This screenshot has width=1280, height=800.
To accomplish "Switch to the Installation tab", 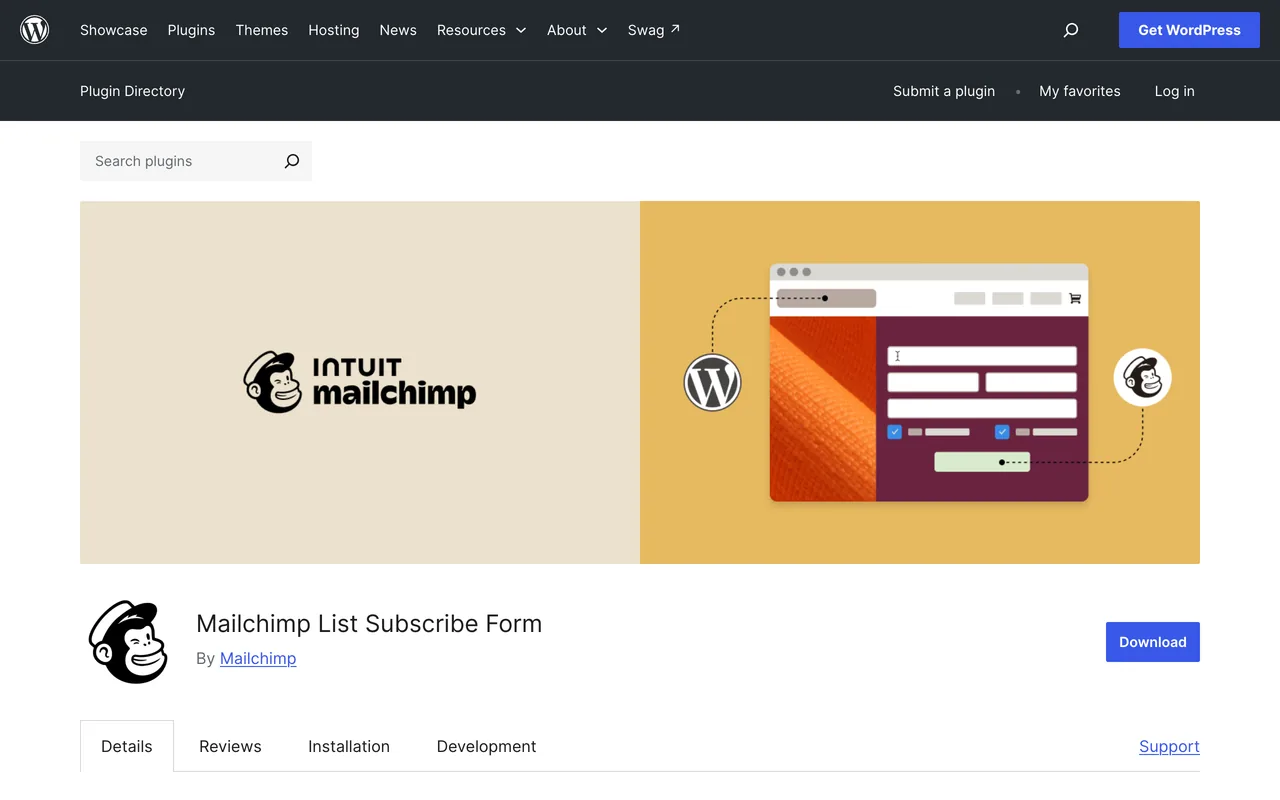I will pyautogui.click(x=349, y=746).
